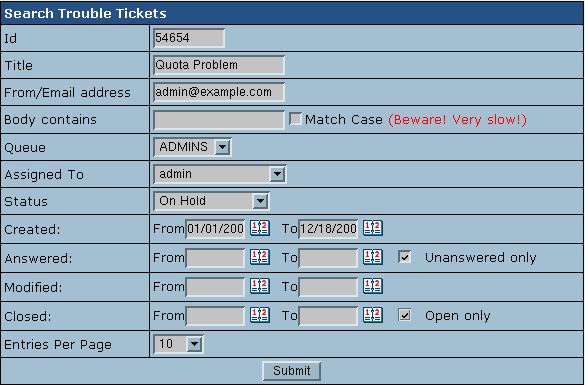Image resolution: width=585 pixels, height=385 pixels.
Task: Uncheck the Unanswered only checkbox
Action: (404, 257)
